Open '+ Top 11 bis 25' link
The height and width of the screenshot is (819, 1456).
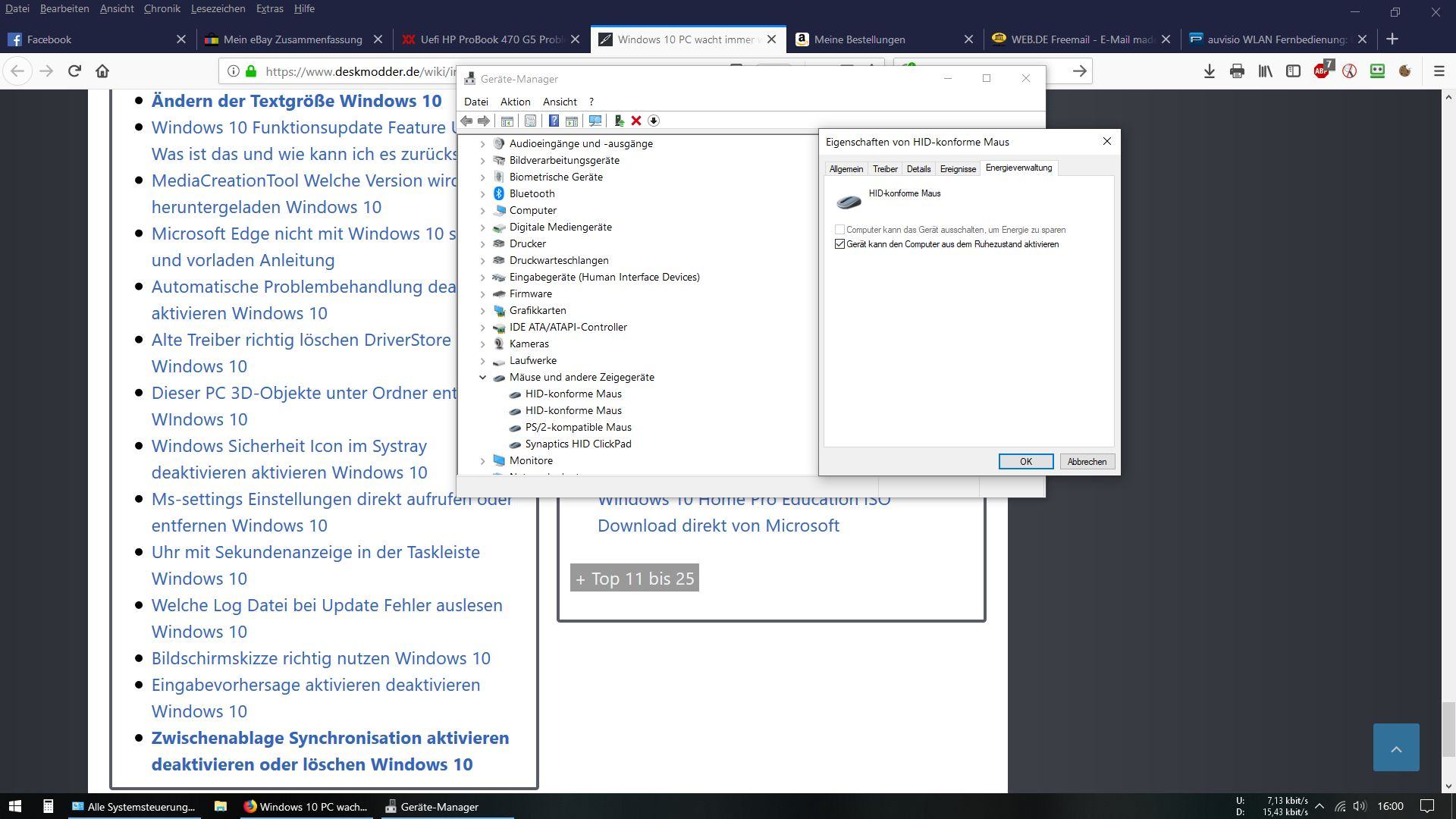[635, 579]
